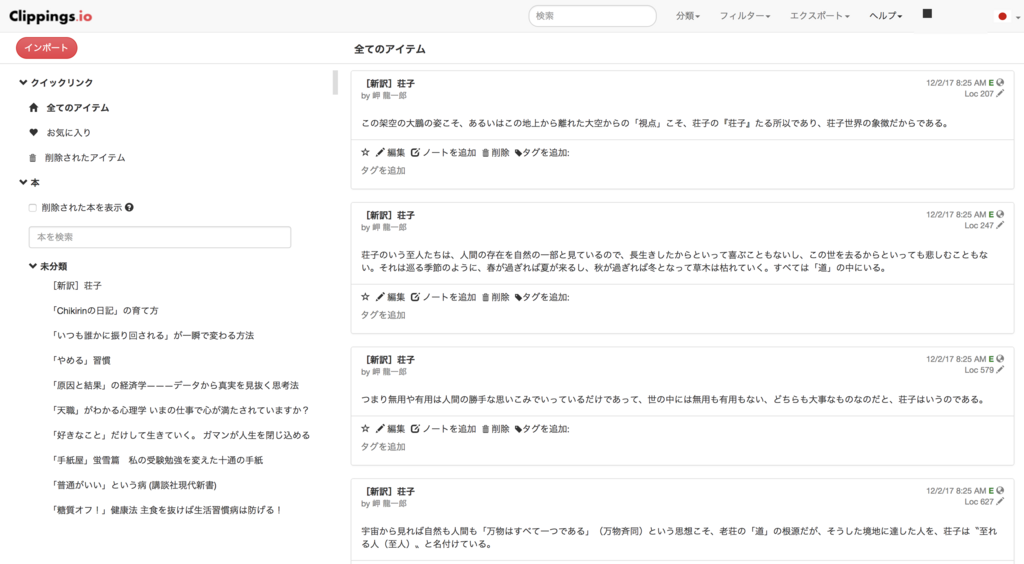Select book 「原因と結果」の経済学
Screen dimensions: 1024x564
174,385
